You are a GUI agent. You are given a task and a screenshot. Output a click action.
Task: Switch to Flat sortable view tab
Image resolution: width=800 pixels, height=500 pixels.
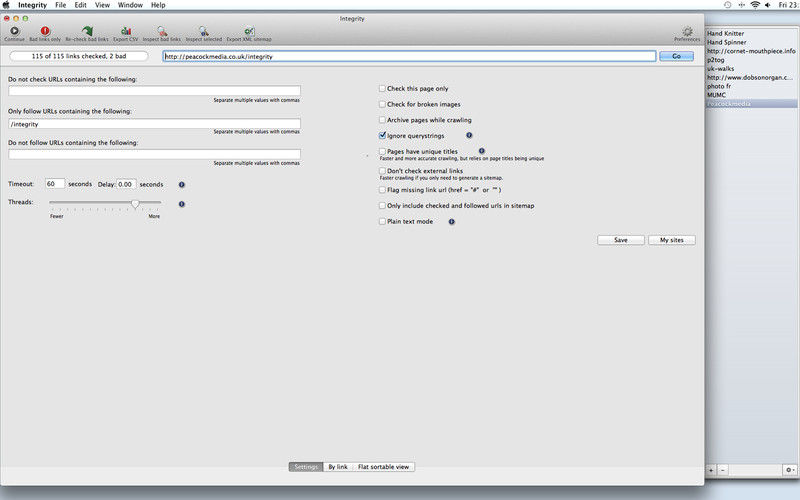(x=384, y=467)
